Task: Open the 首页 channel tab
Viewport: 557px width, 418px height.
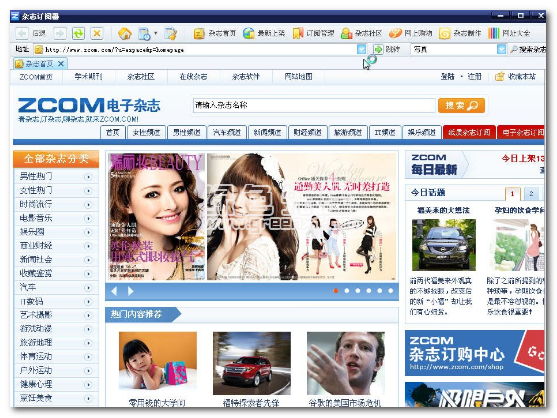Action: coord(113,132)
